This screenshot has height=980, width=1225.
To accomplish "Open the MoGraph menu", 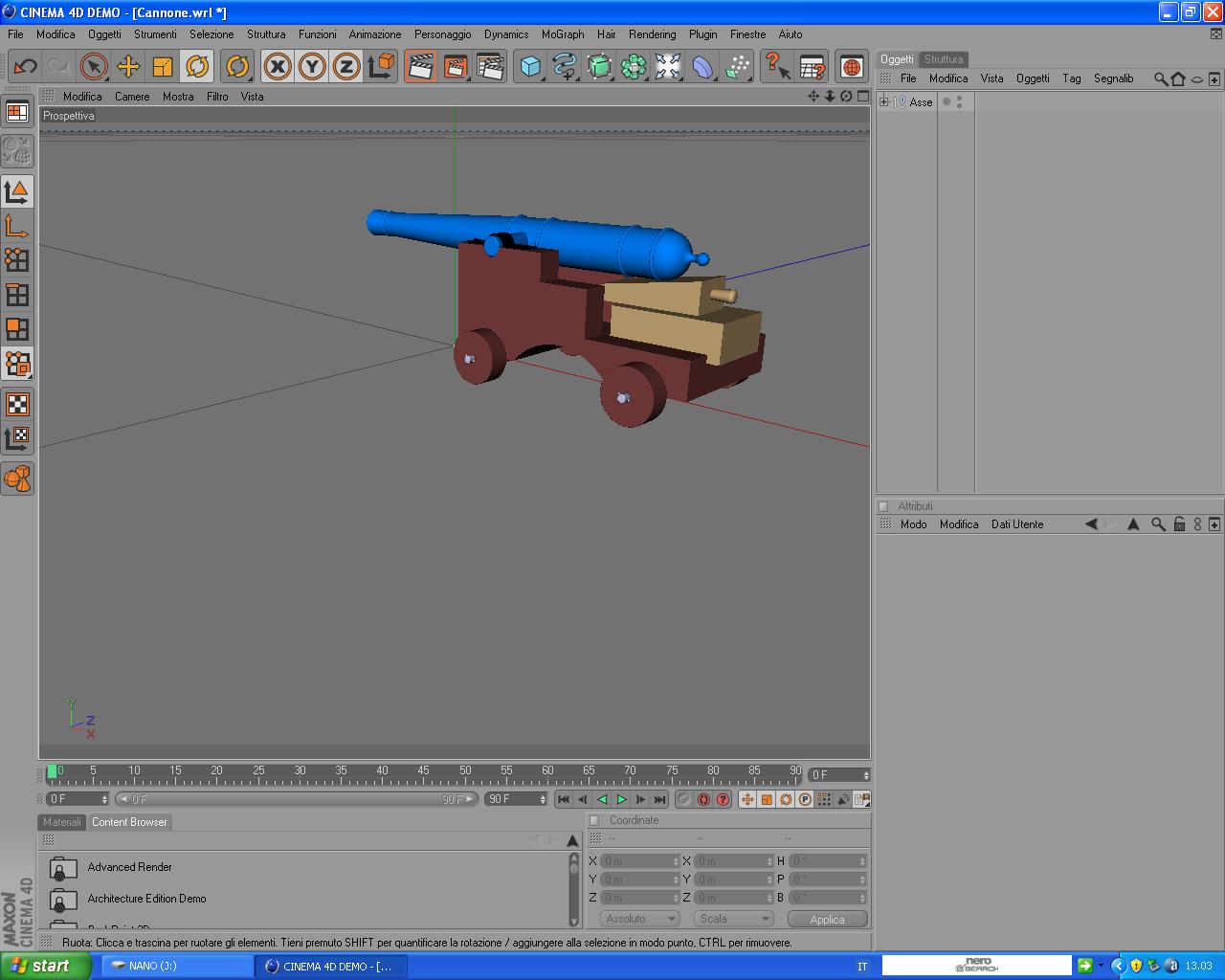I will click(563, 34).
